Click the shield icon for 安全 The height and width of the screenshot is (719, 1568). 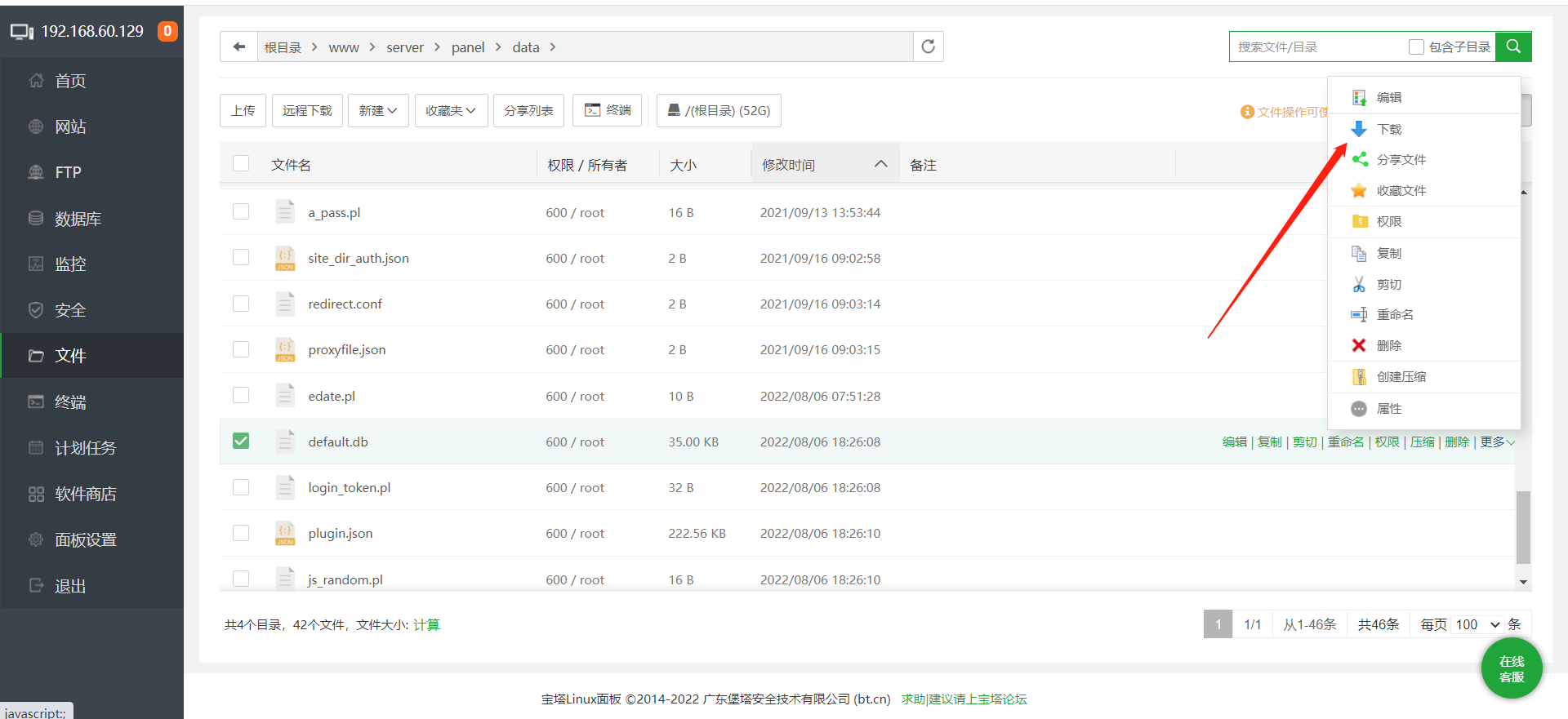point(36,310)
